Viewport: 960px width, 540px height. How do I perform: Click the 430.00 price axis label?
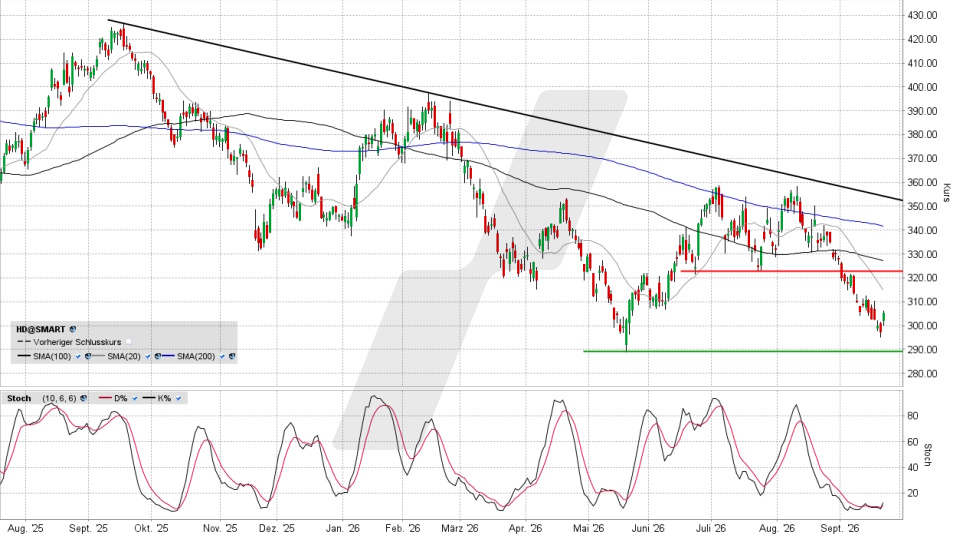922,15
